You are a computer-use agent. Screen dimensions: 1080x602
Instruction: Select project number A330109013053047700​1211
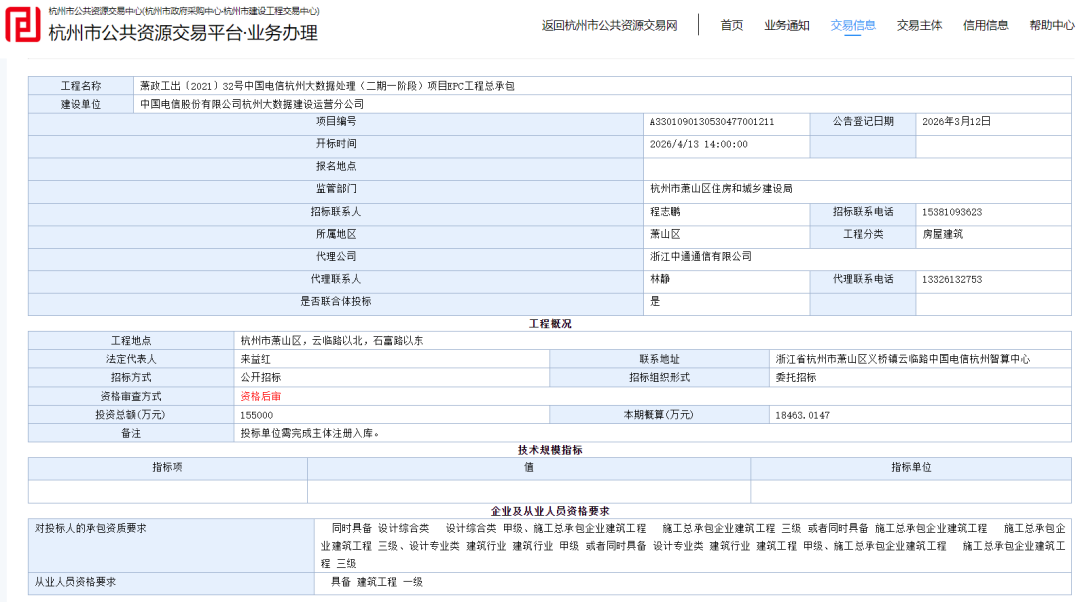click(712, 122)
